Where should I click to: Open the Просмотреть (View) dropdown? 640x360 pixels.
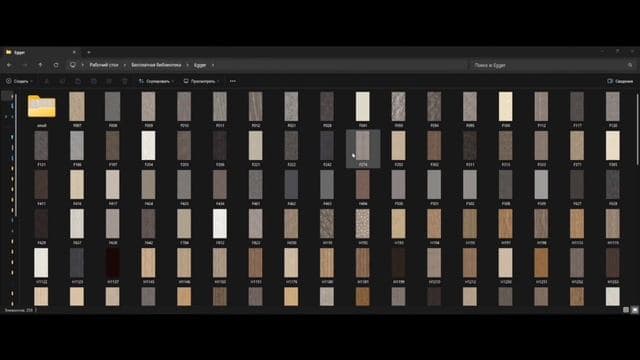(202, 81)
